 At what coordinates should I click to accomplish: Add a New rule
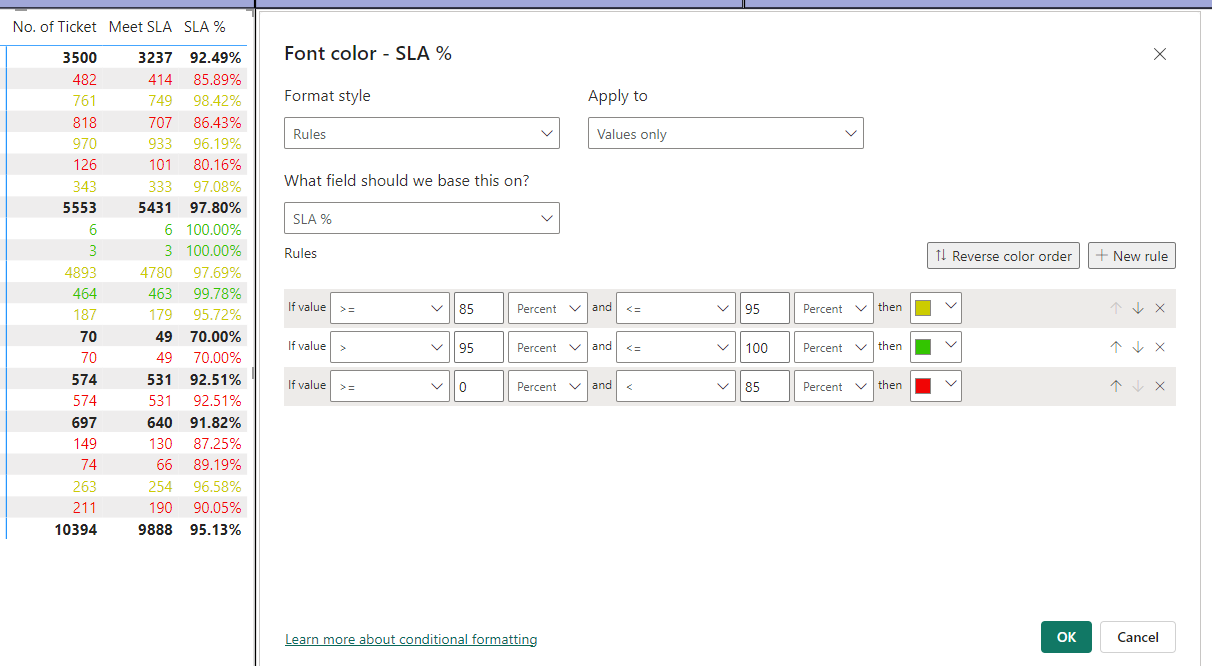tap(1132, 256)
